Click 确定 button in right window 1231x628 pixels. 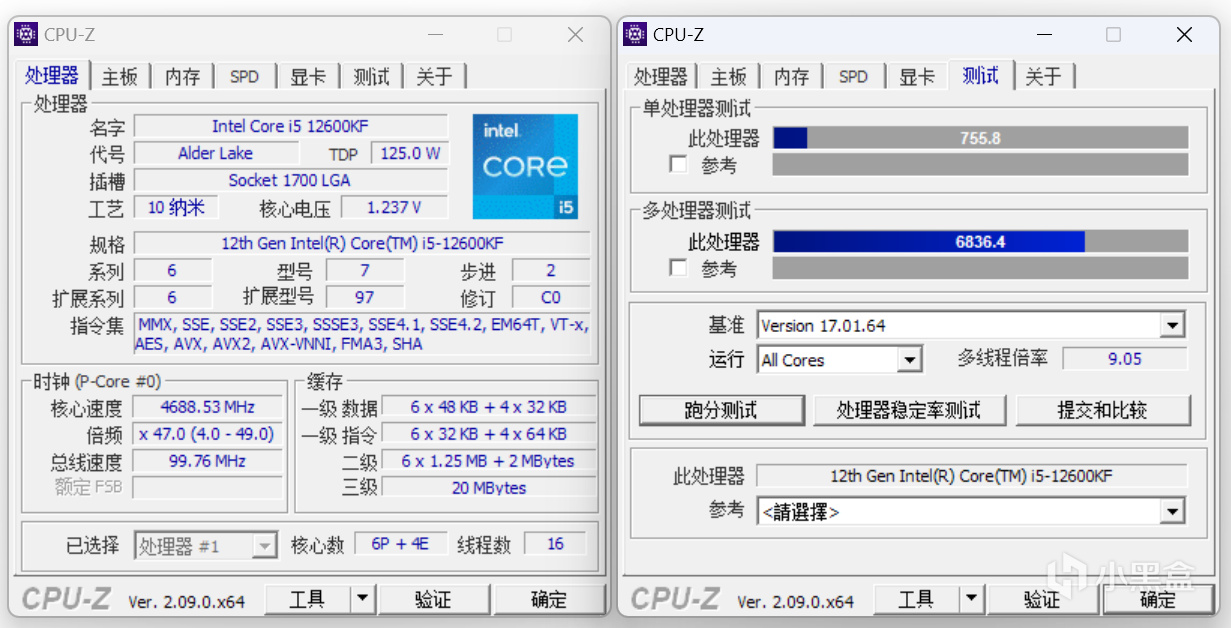pos(1157,599)
